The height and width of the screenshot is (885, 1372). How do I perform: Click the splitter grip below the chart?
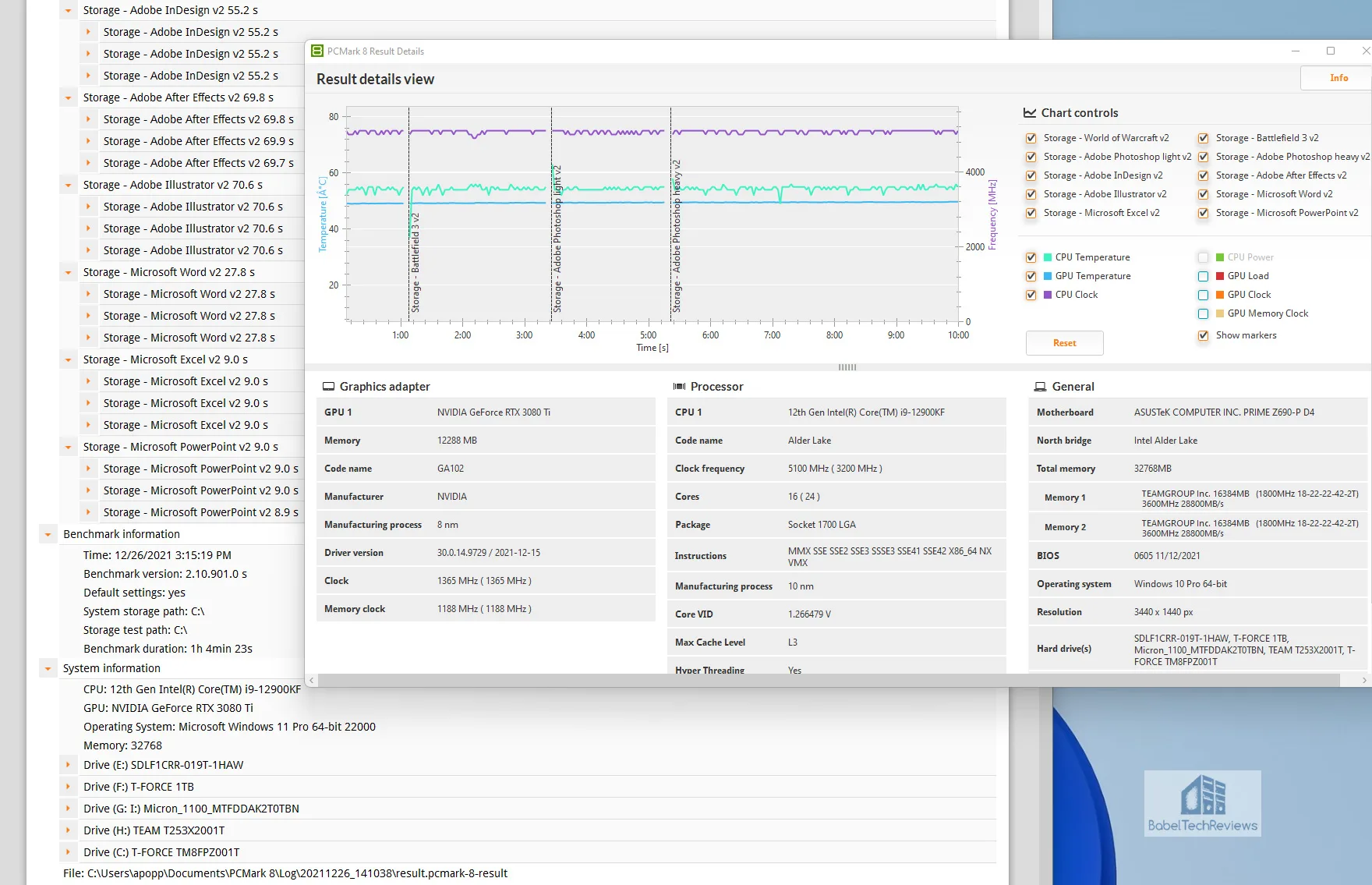click(x=847, y=366)
